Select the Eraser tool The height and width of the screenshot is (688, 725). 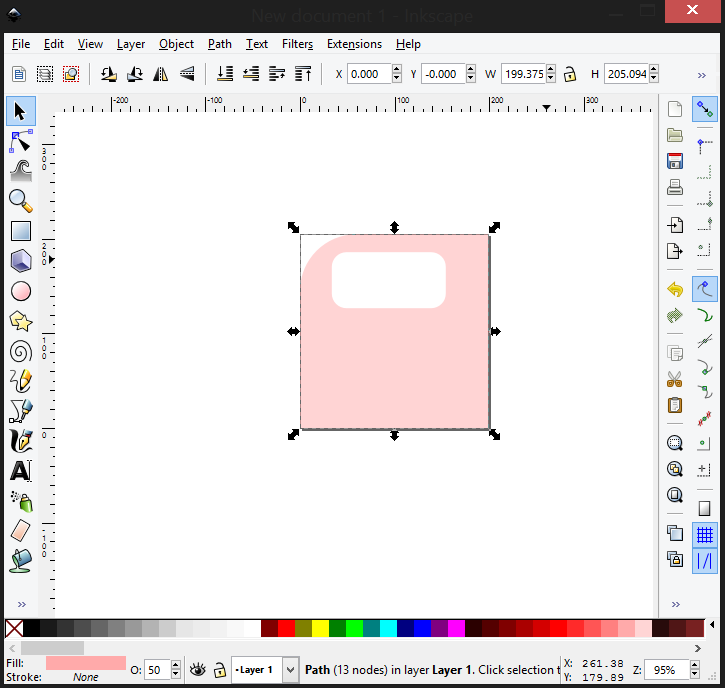(20, 531)
